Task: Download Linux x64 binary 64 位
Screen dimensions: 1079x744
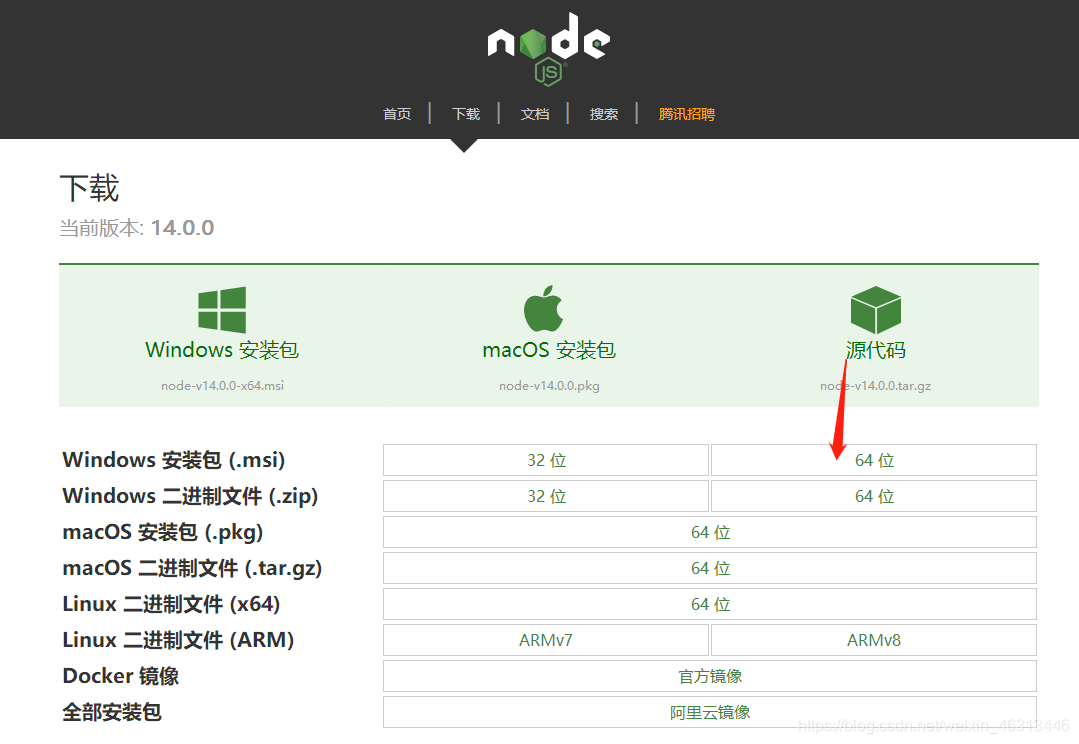Action: (x=709, y=604)
